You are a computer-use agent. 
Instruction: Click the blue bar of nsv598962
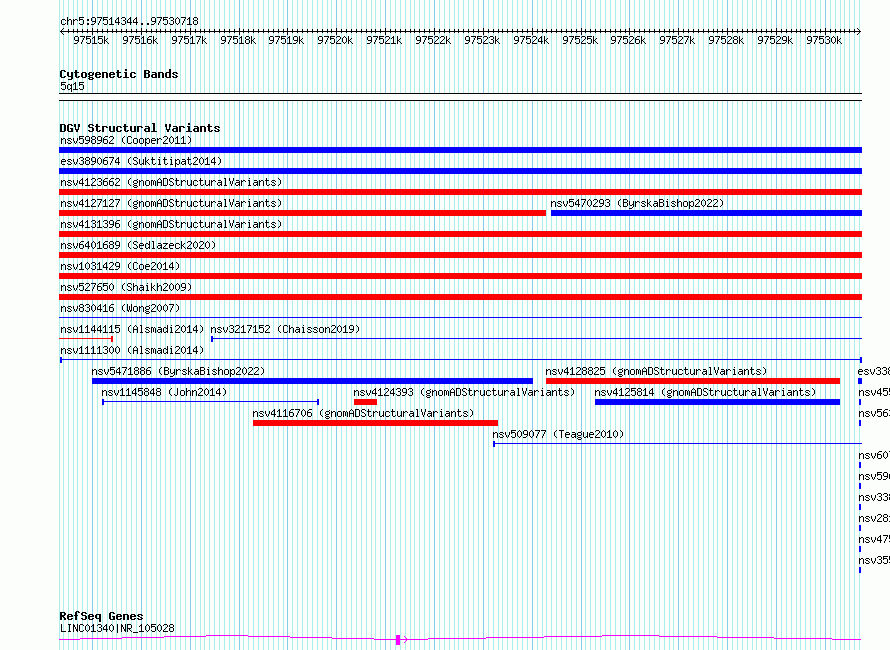pos(460,150)
